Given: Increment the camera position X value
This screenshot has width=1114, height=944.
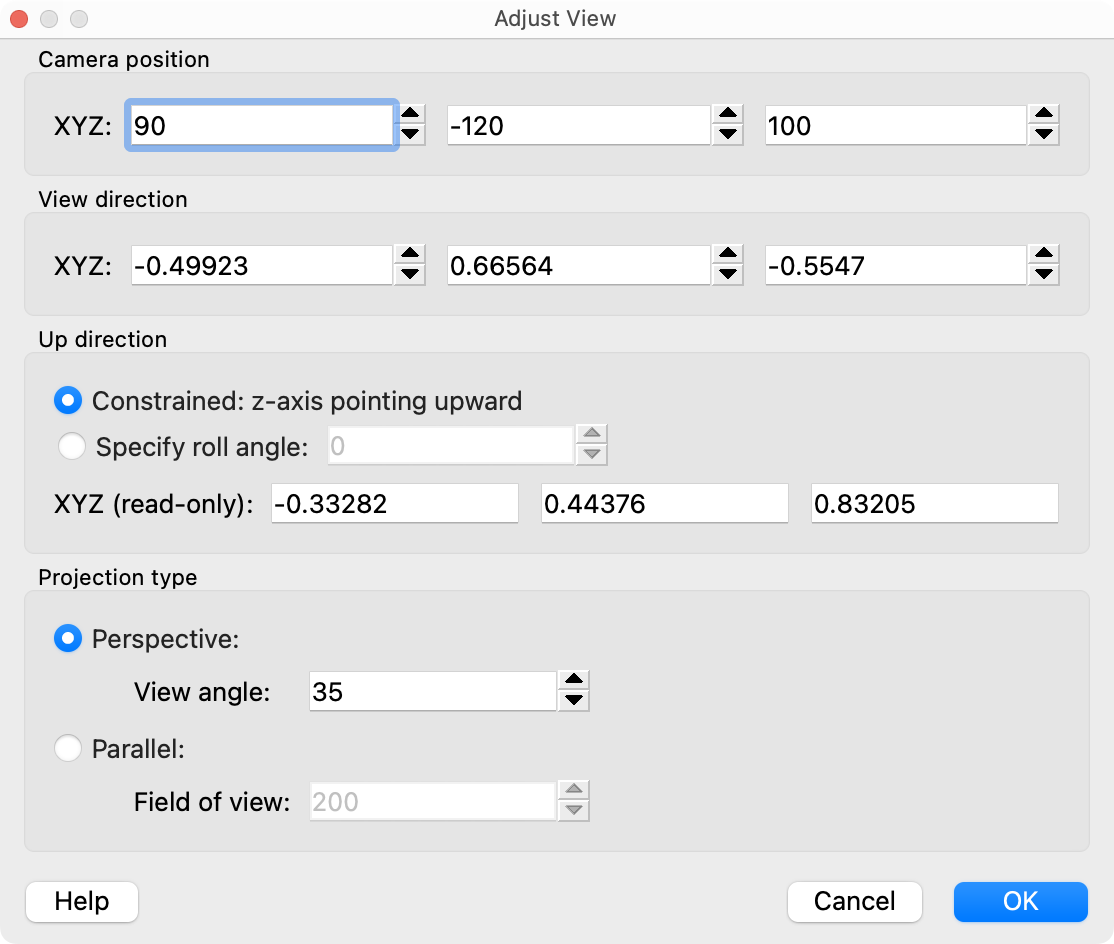Looking at the screenshot, I should (x=410, y=115).
